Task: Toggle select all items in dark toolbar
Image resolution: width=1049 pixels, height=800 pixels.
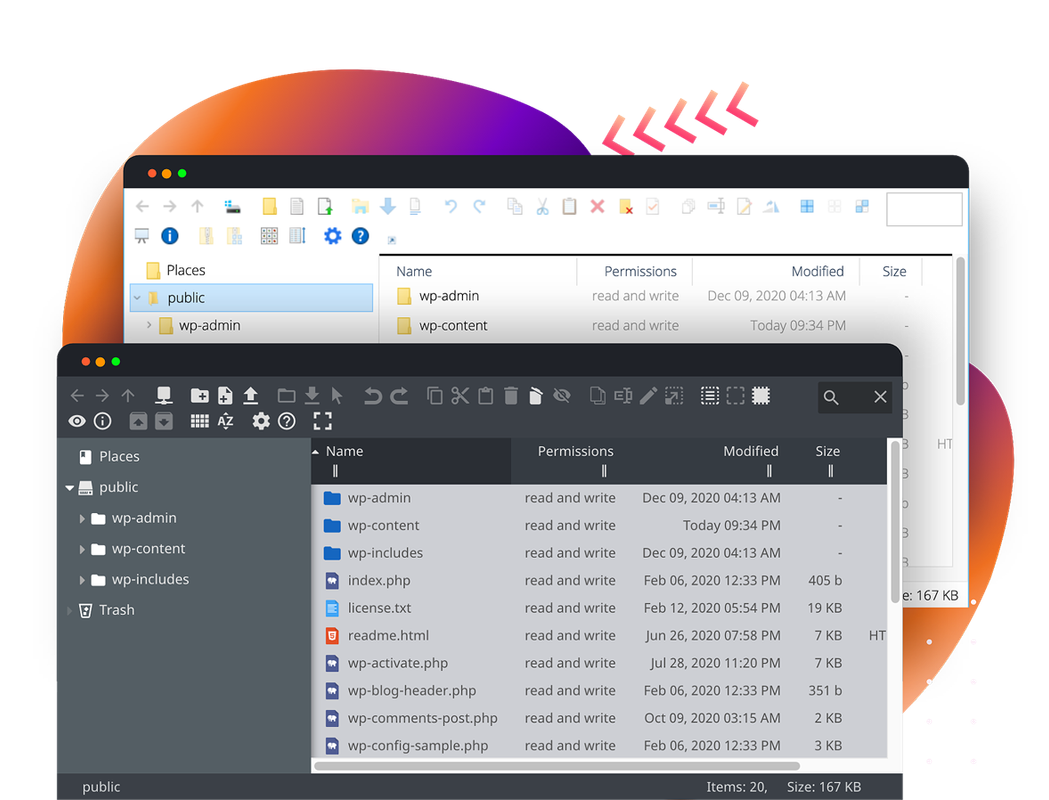Action: click(x=710, y=396)
